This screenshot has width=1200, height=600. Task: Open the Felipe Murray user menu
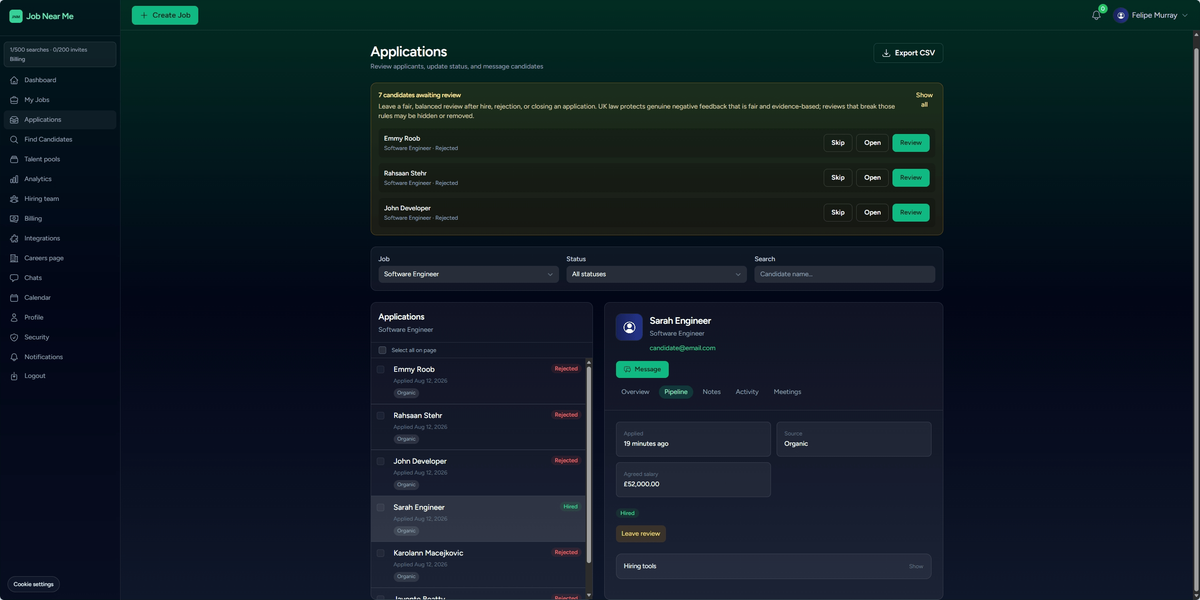point(1152,16)
